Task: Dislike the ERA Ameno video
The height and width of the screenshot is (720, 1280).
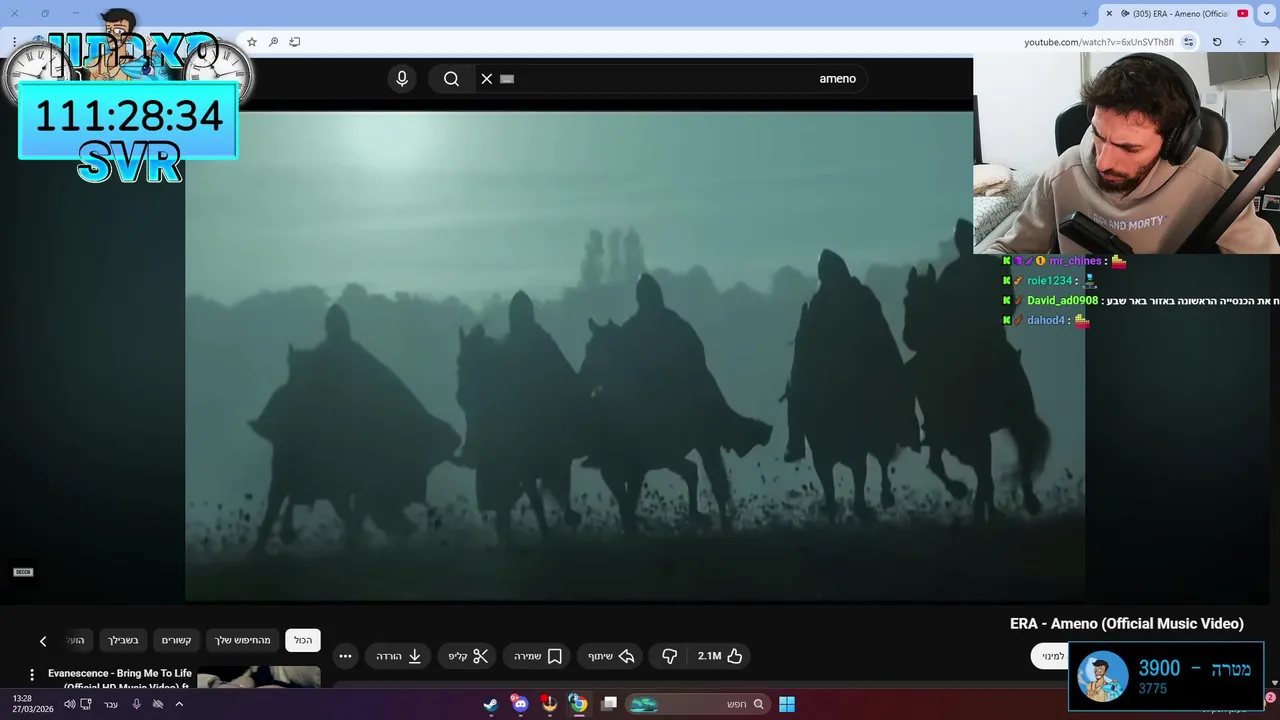Action: [x=670, y=656]
